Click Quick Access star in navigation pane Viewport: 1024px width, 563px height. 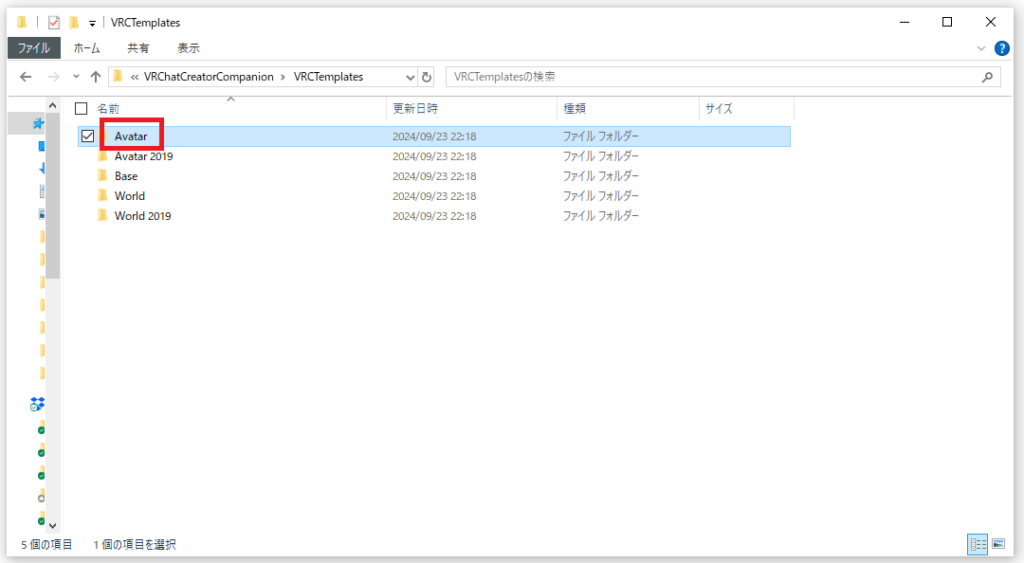point(38,123)
